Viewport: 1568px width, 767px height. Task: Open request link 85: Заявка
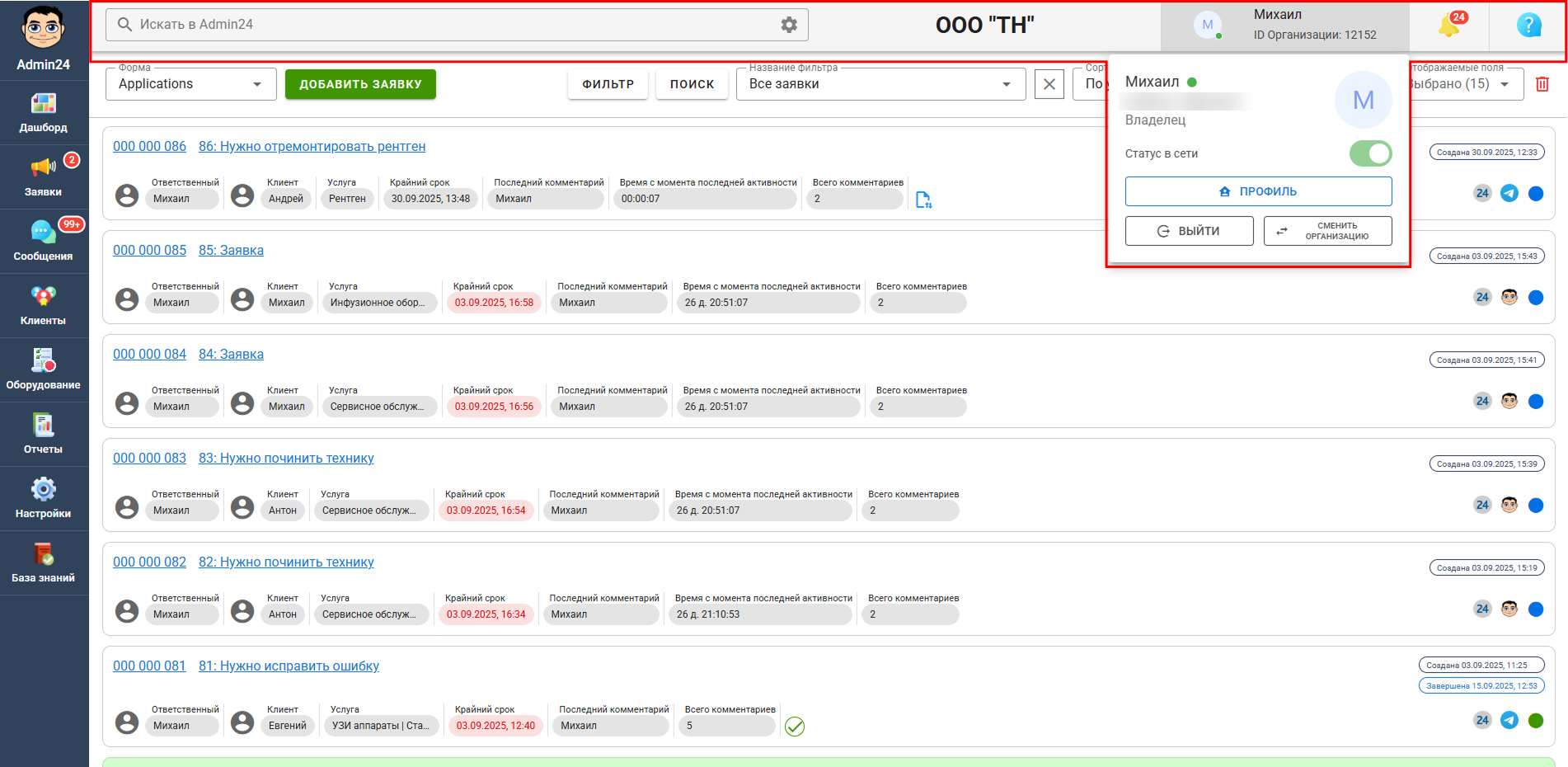(x=231, y=250)
